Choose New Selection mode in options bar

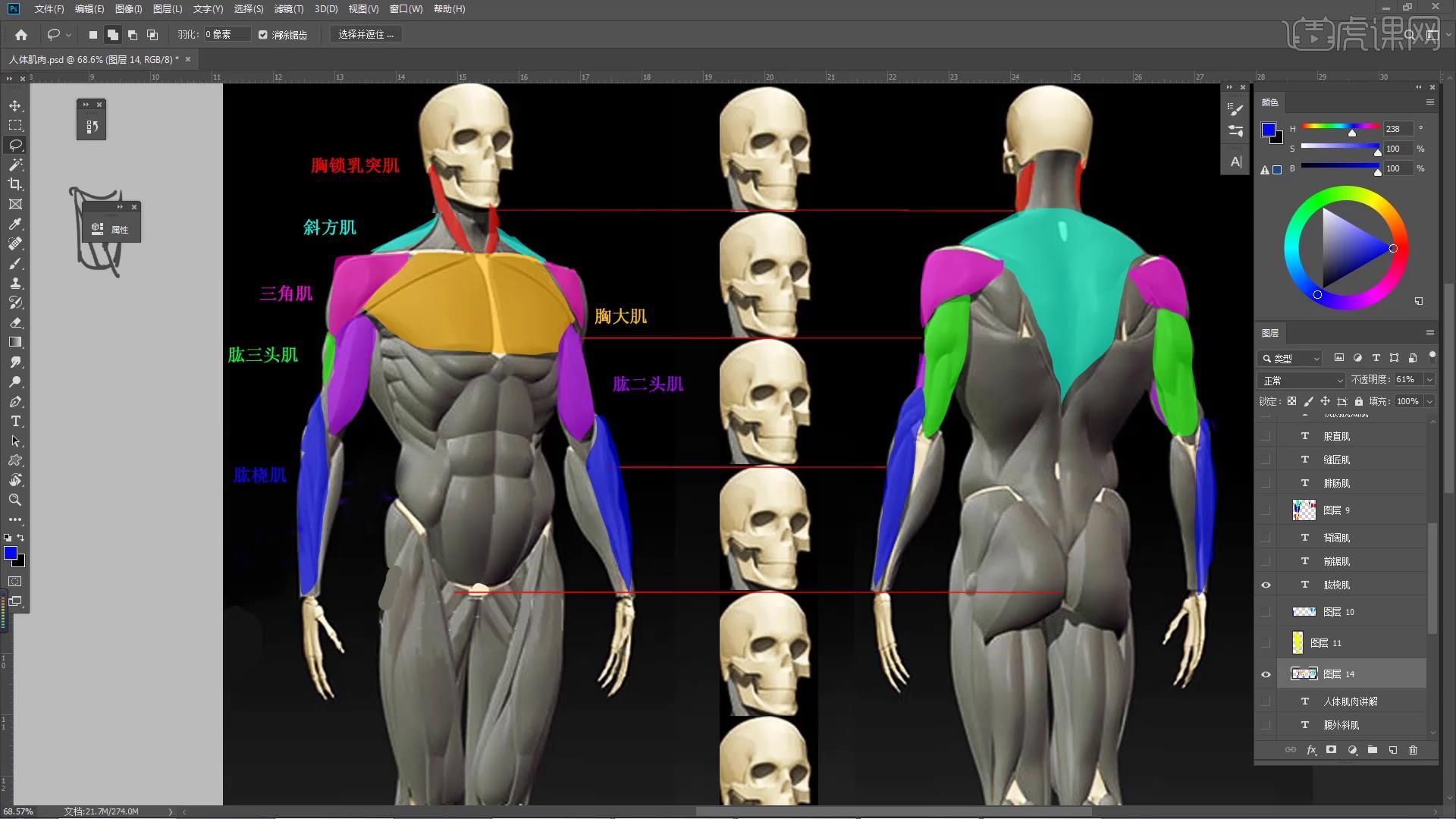click(93, 35)
